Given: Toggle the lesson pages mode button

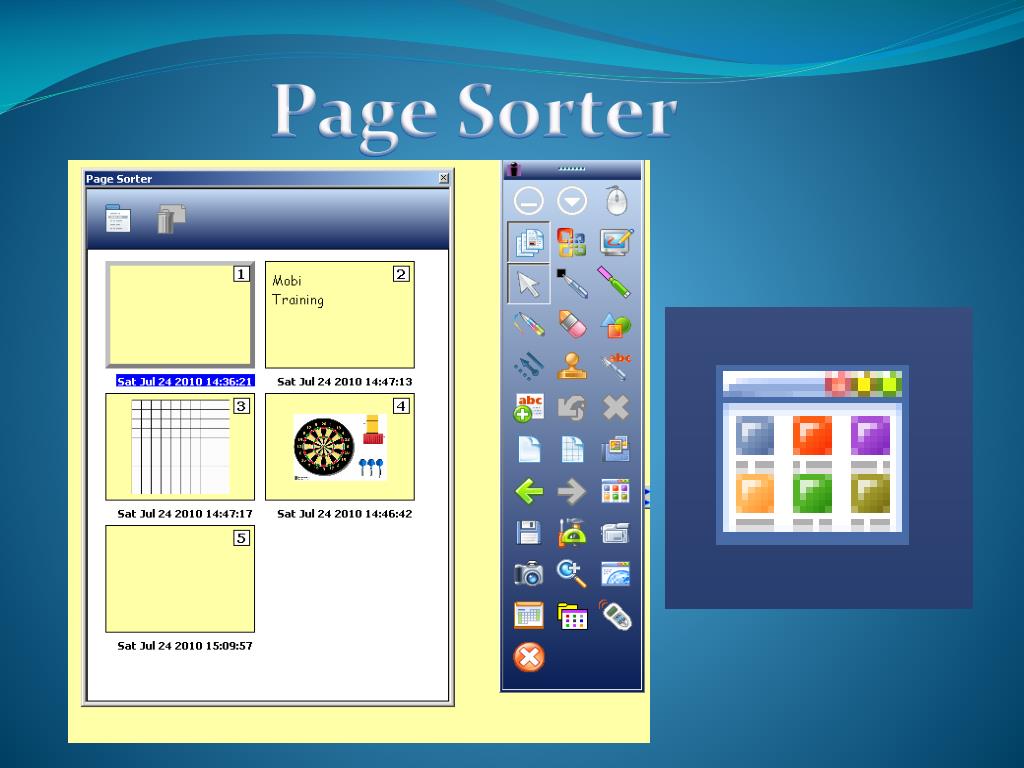Looking at the screenshot, I should point(529,242).
